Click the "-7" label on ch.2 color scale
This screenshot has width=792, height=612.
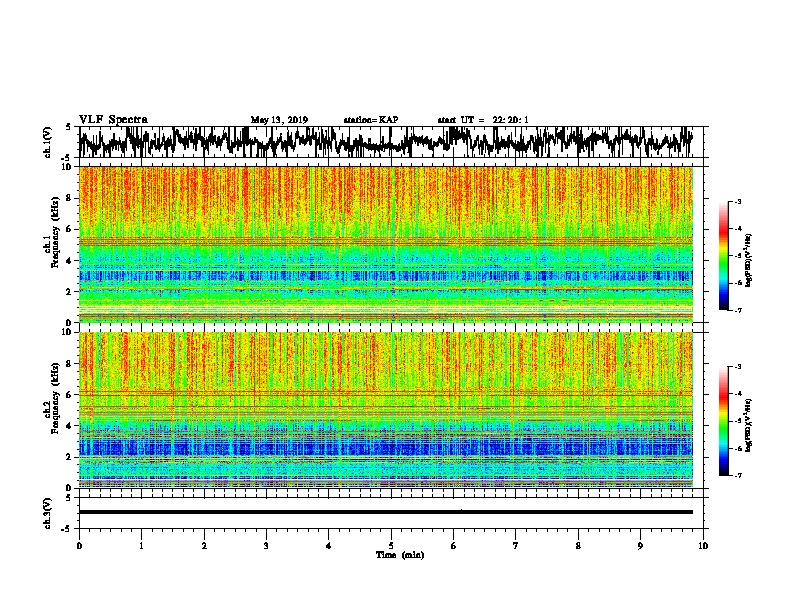738,476
